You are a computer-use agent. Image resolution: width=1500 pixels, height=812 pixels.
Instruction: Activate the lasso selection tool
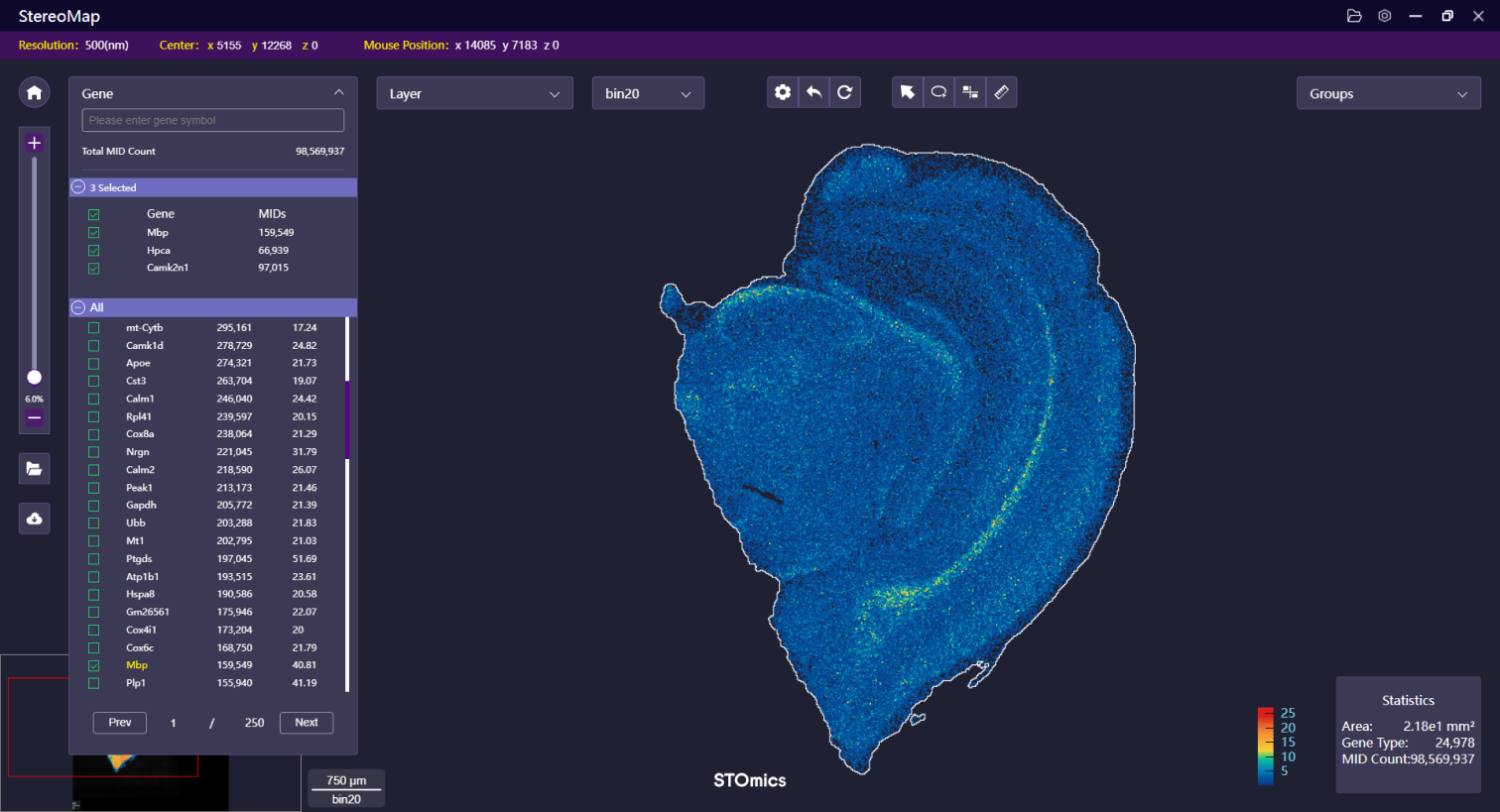pos(938,92)
